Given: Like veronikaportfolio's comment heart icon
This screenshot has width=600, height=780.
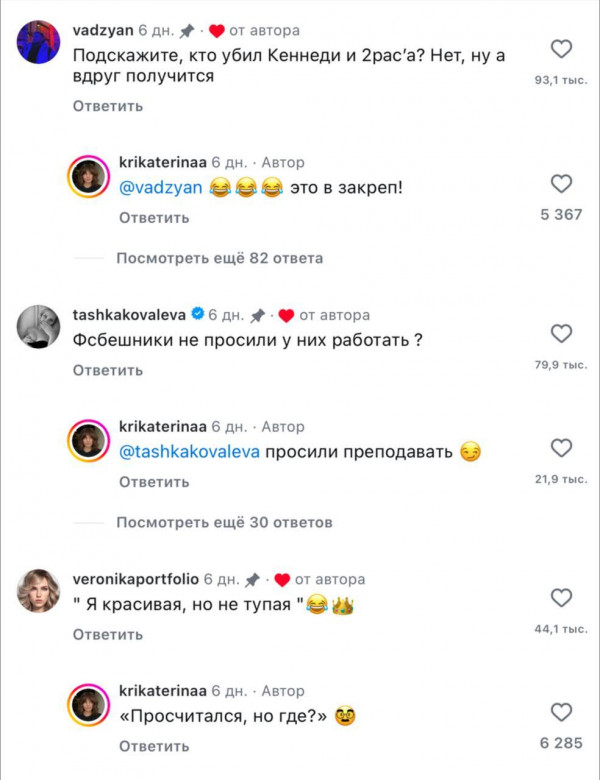Looking at the screenshot, I should pos(562,598).
